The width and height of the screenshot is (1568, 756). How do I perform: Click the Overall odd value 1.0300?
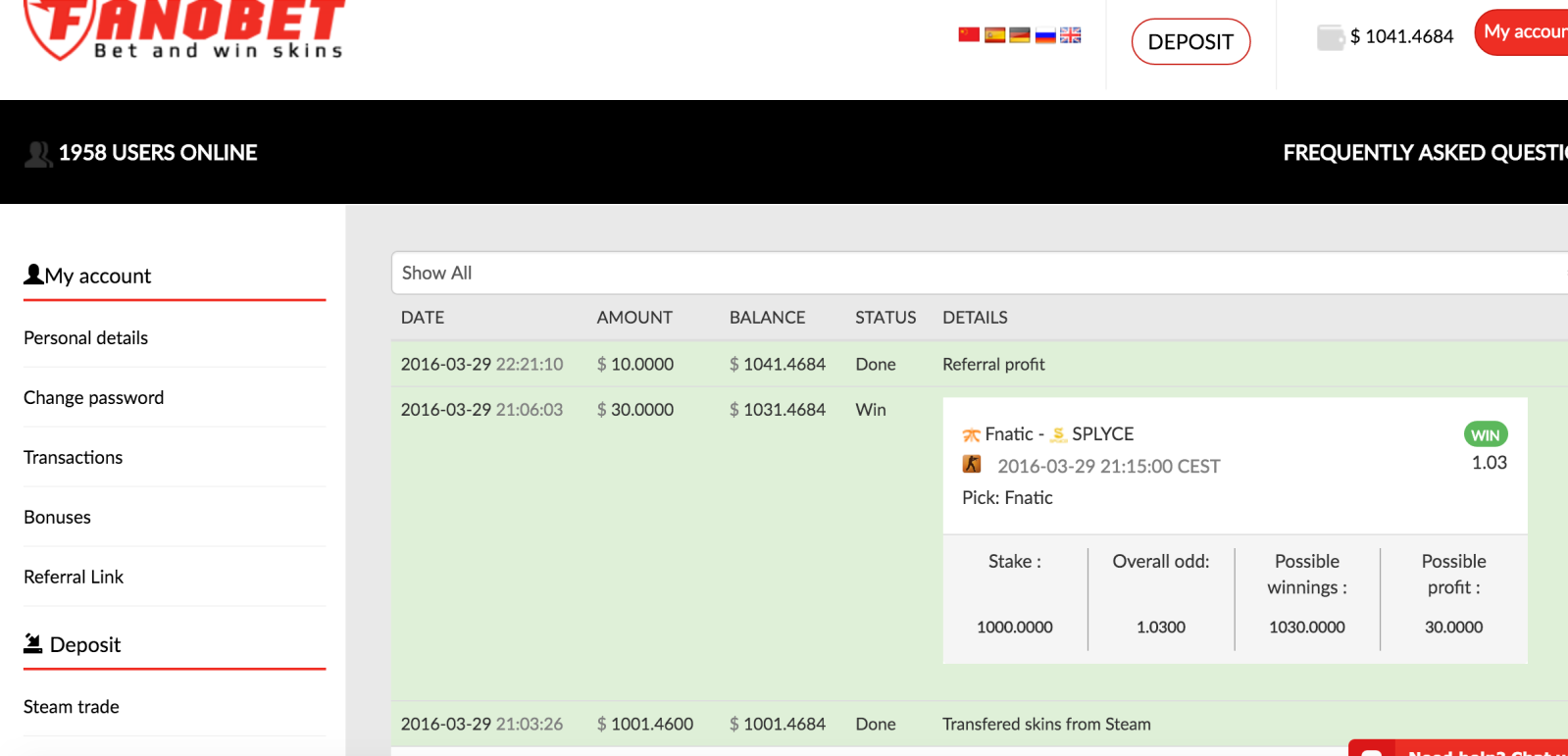click(x=1161, y=628)
